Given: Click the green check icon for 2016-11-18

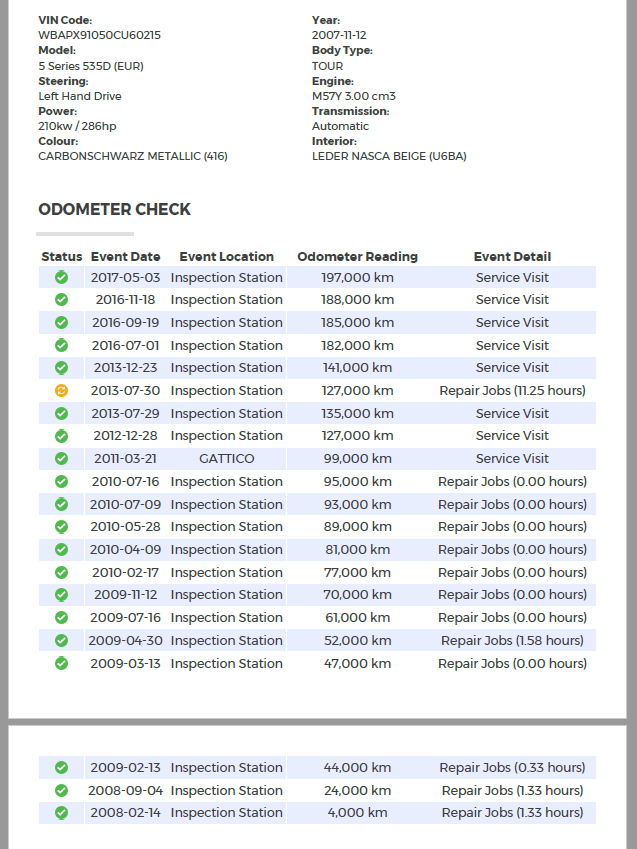Looking at the screenshot, I should pos(61,300).
